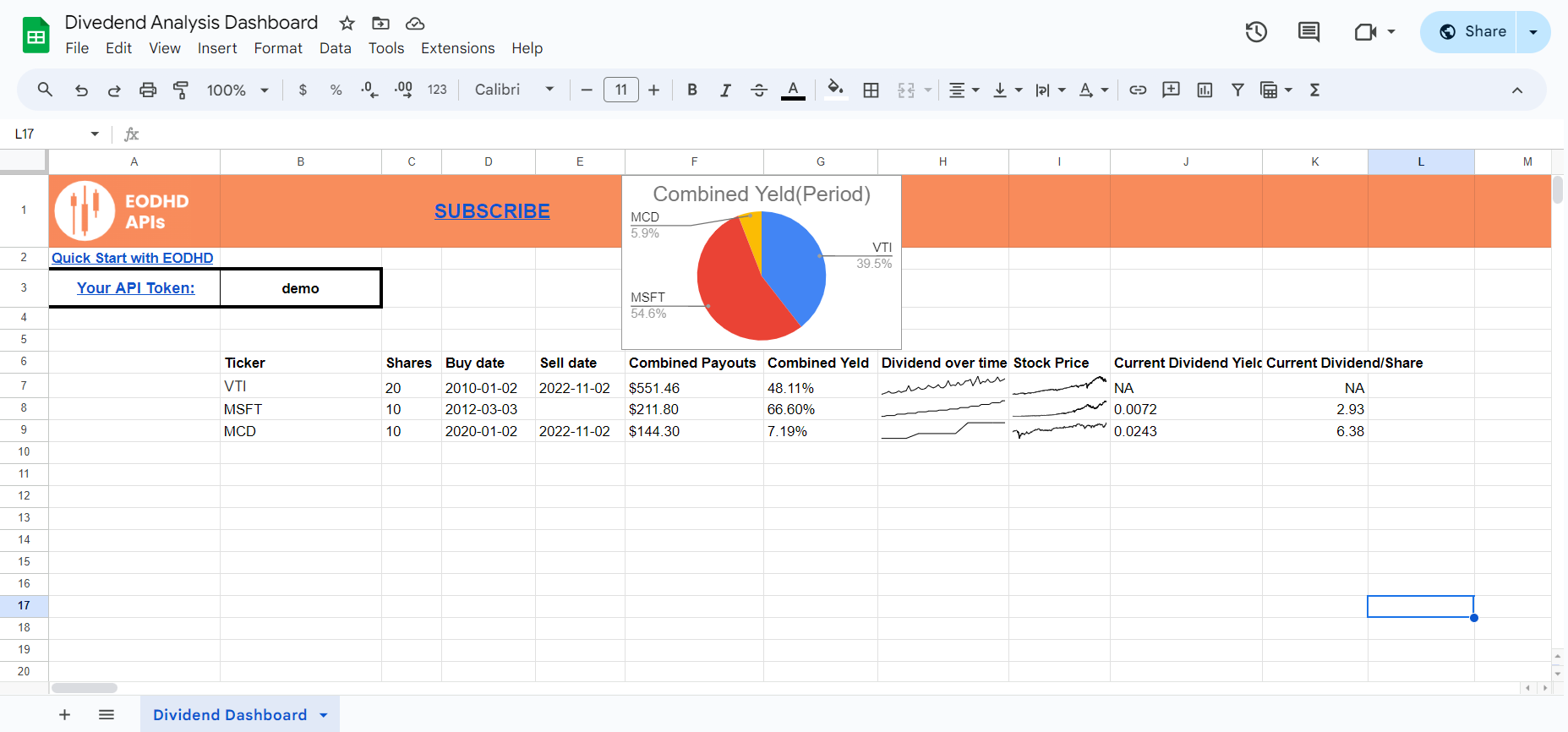The width and height of the screenshot is (1568, 732).
Task: Expand filter views dropdown
Action: coord(1288,90)
